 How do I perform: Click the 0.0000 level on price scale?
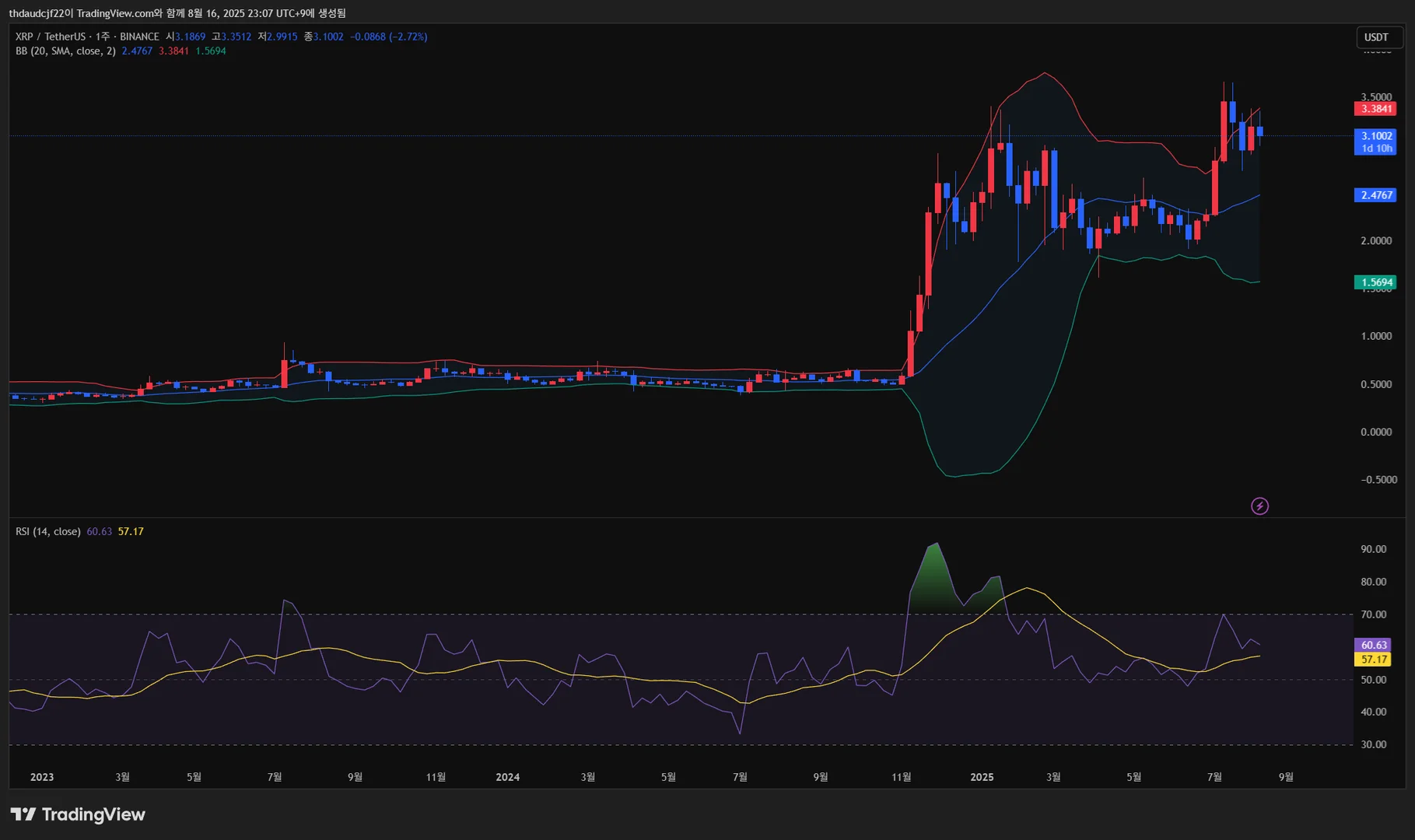(x=1375, y=432)
